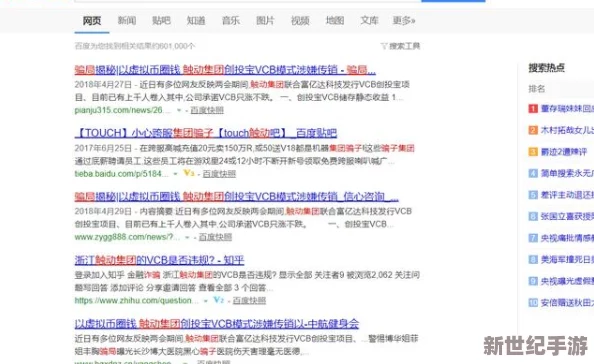
Task: Open the 音乐 tab
Action: click(231, 20)
